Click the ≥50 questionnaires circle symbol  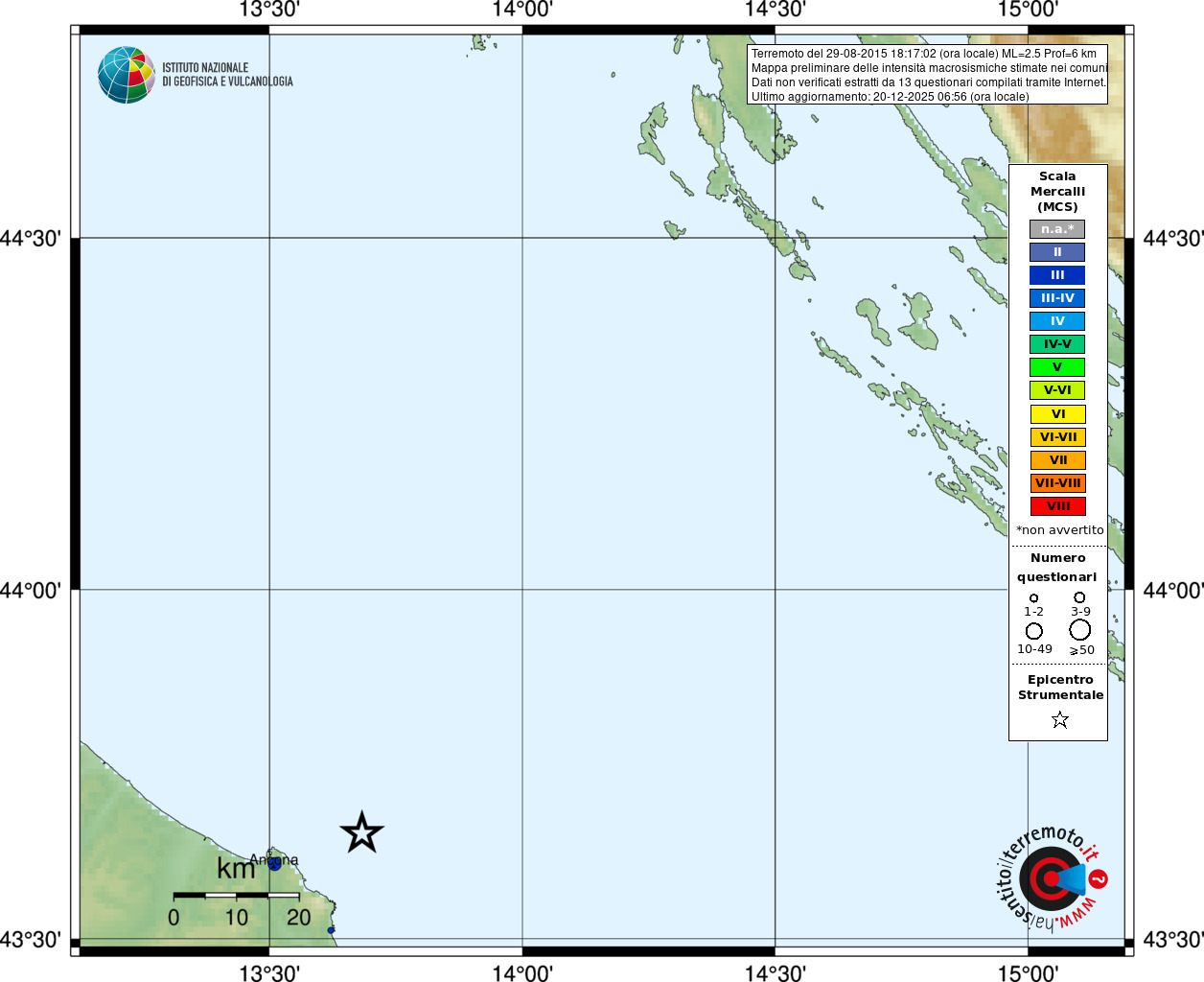point(1080,630)
